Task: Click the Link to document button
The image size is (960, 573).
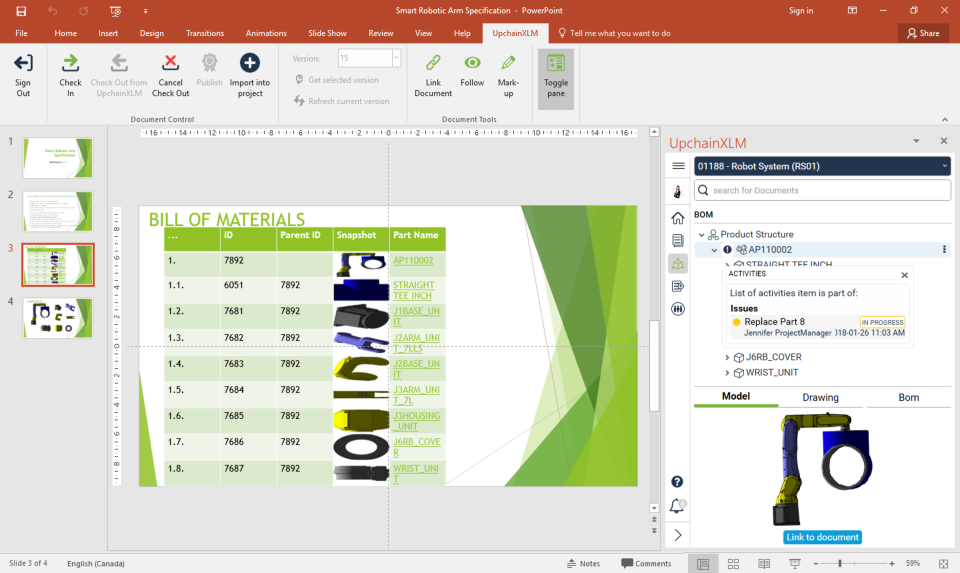Action: (x=822, y=537)
